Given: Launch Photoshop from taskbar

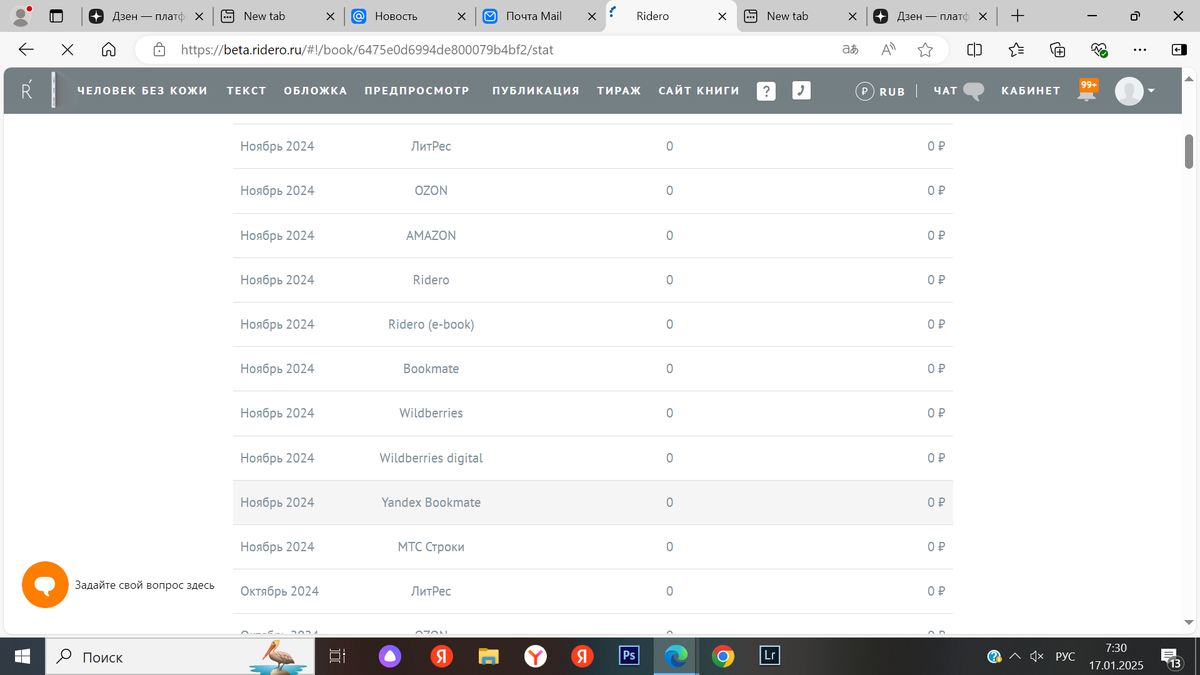Looking at the screenshot, I should (x=629, y=656).
